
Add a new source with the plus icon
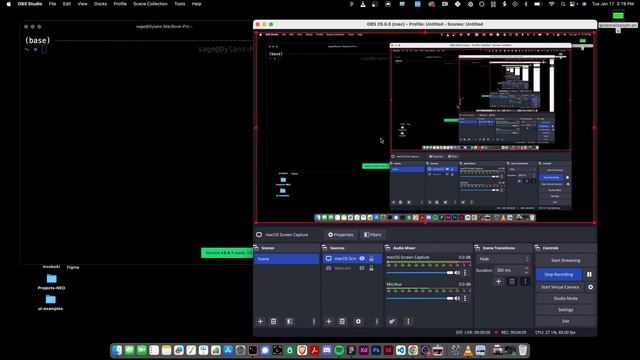click(x=329, y=321)
